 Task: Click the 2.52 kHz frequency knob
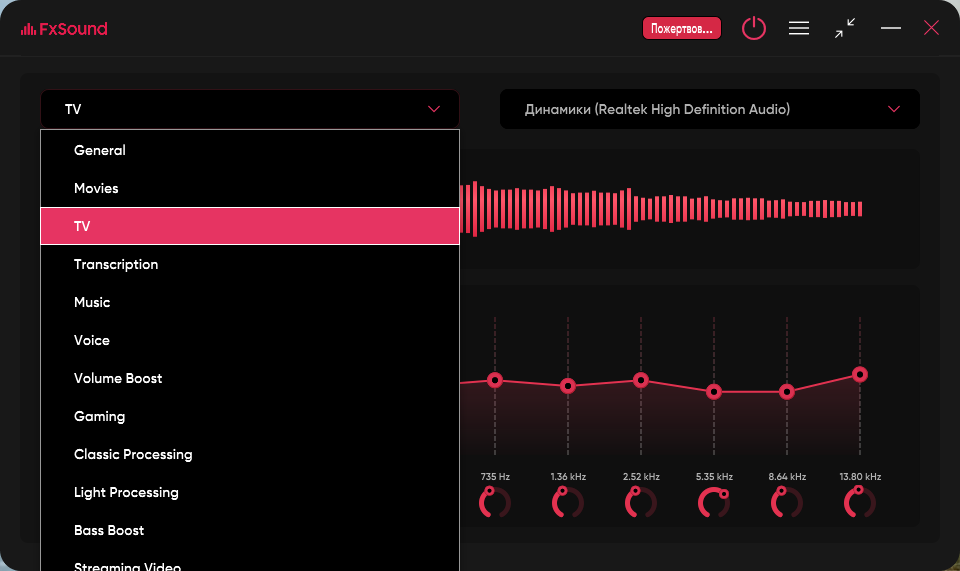coord(641,502)
